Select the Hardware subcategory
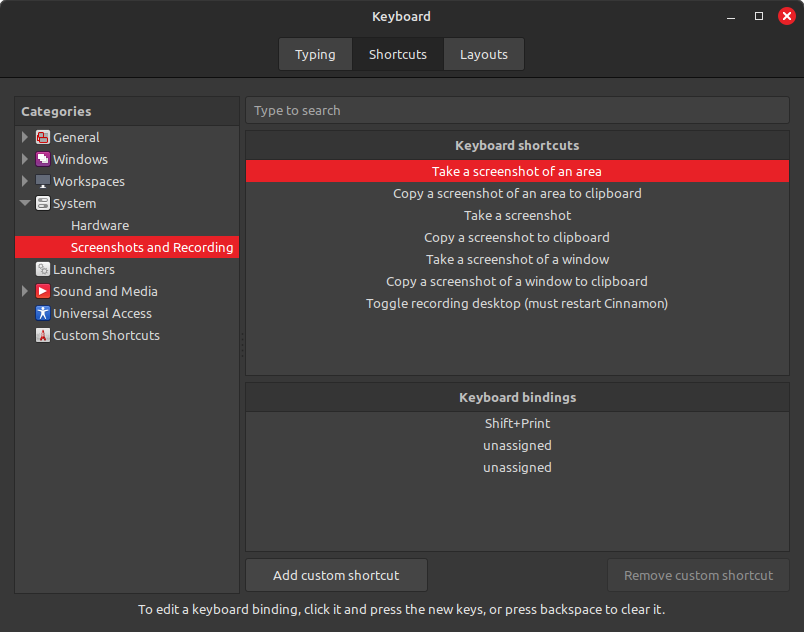Image resolution: width=804 pixels, height=632 pixels. pos(100,226)
